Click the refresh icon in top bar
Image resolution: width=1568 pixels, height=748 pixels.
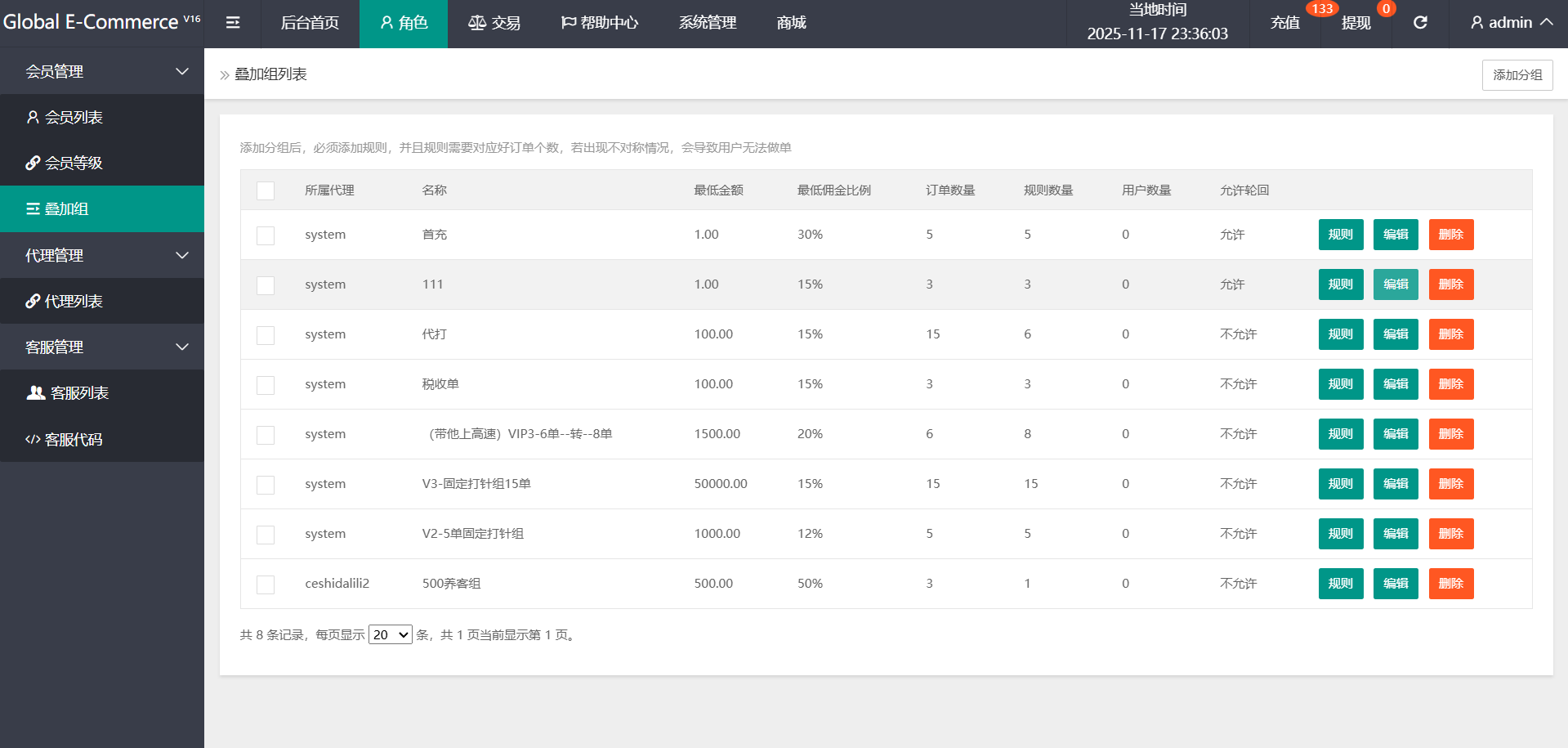pos(1420,23)
